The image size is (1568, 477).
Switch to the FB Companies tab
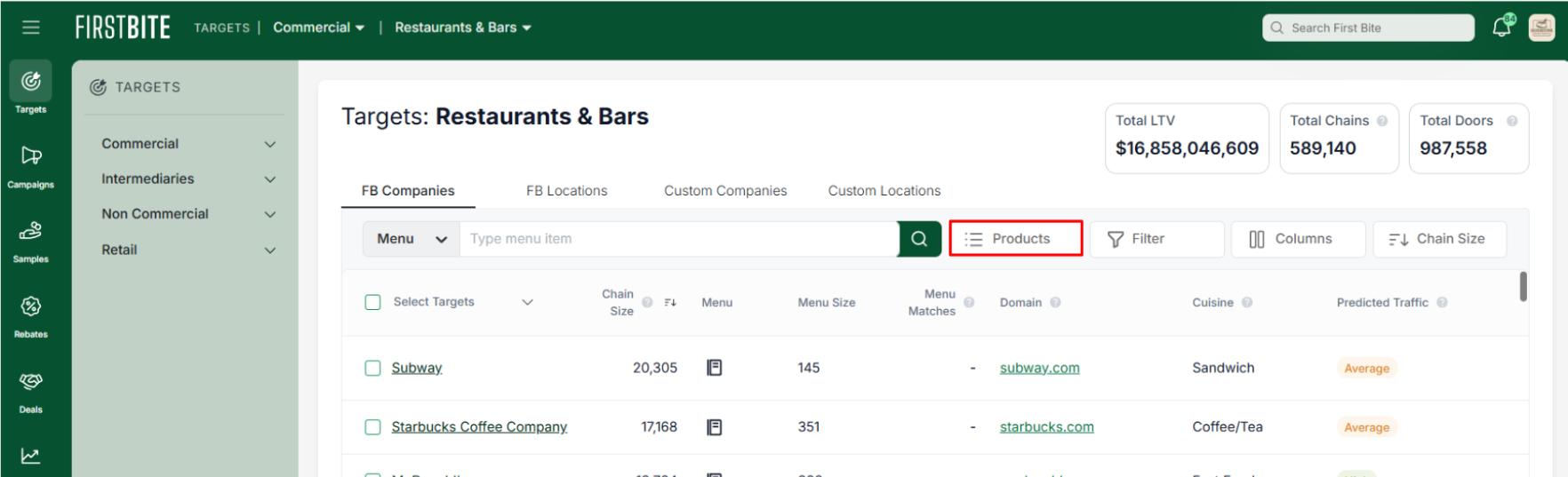pyautogui.click(x=408, y=191)
